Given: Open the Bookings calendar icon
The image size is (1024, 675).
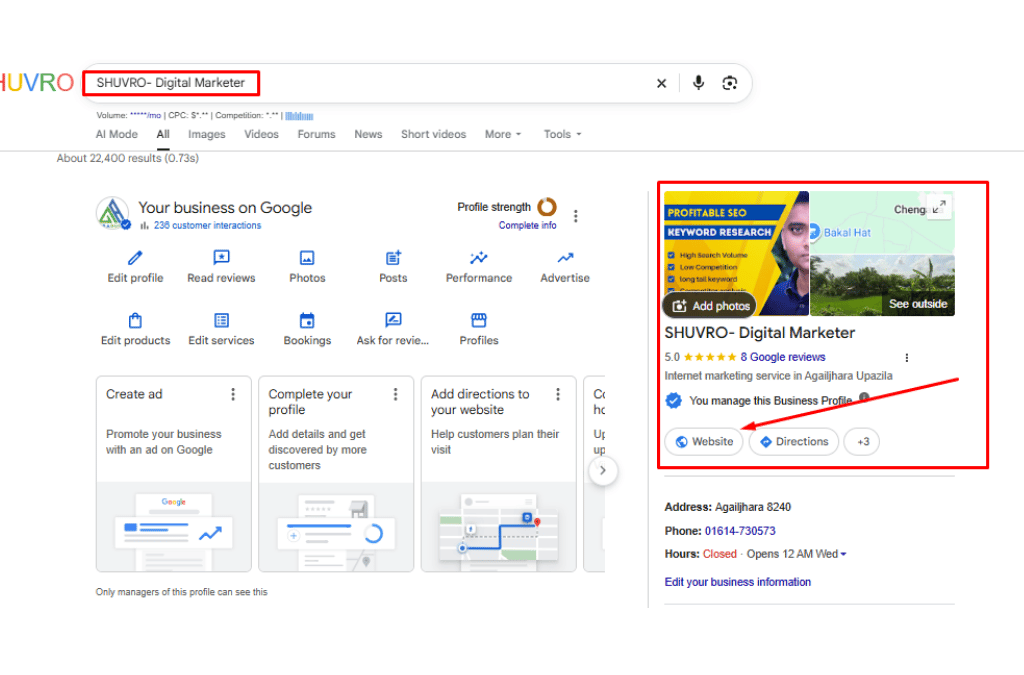Looking at the screenshot, I should pos(307,320).
